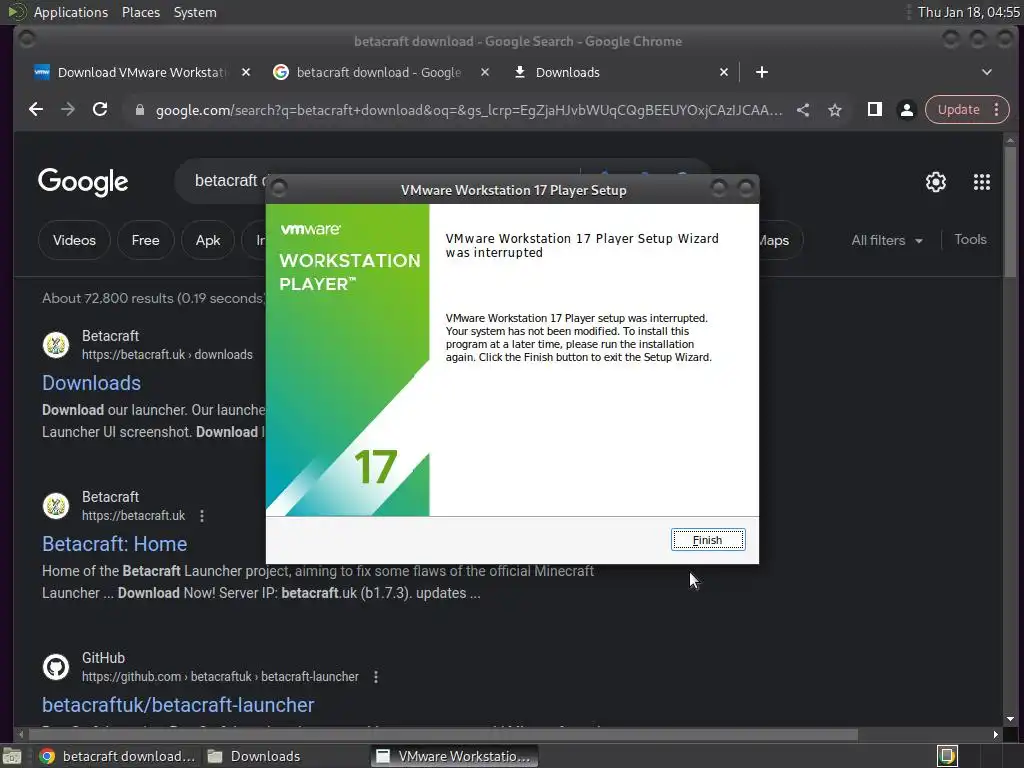The image size is (1024, 768).
Task: Open the Places menu
Action: click(141, 12)
